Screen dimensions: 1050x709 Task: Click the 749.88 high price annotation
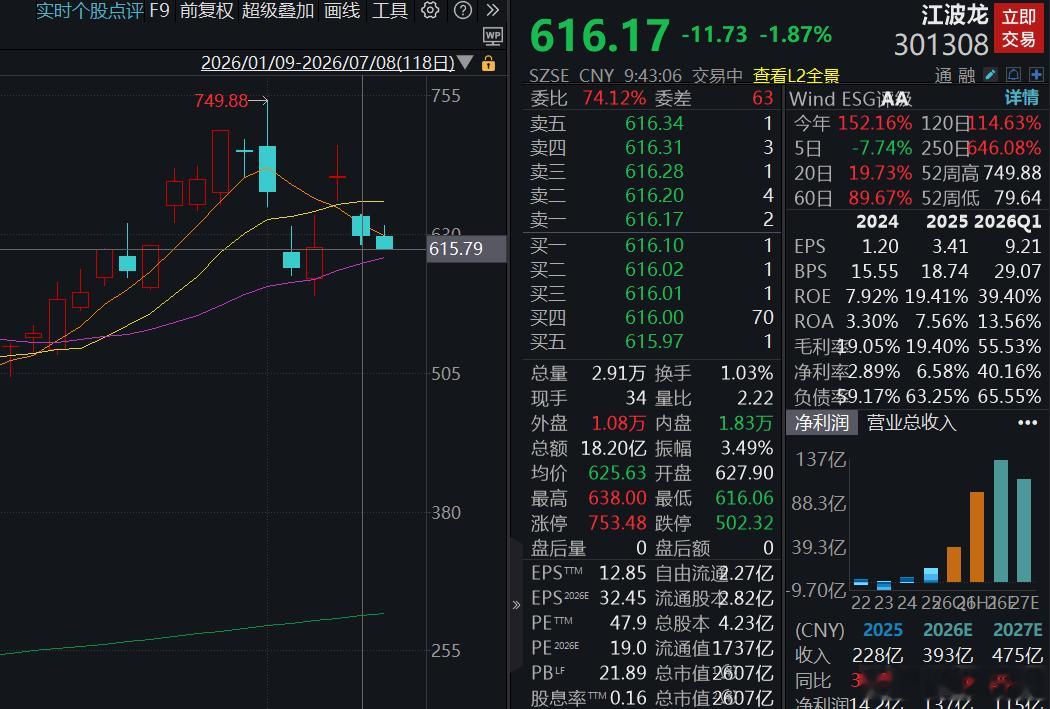[x=221, y=100]
